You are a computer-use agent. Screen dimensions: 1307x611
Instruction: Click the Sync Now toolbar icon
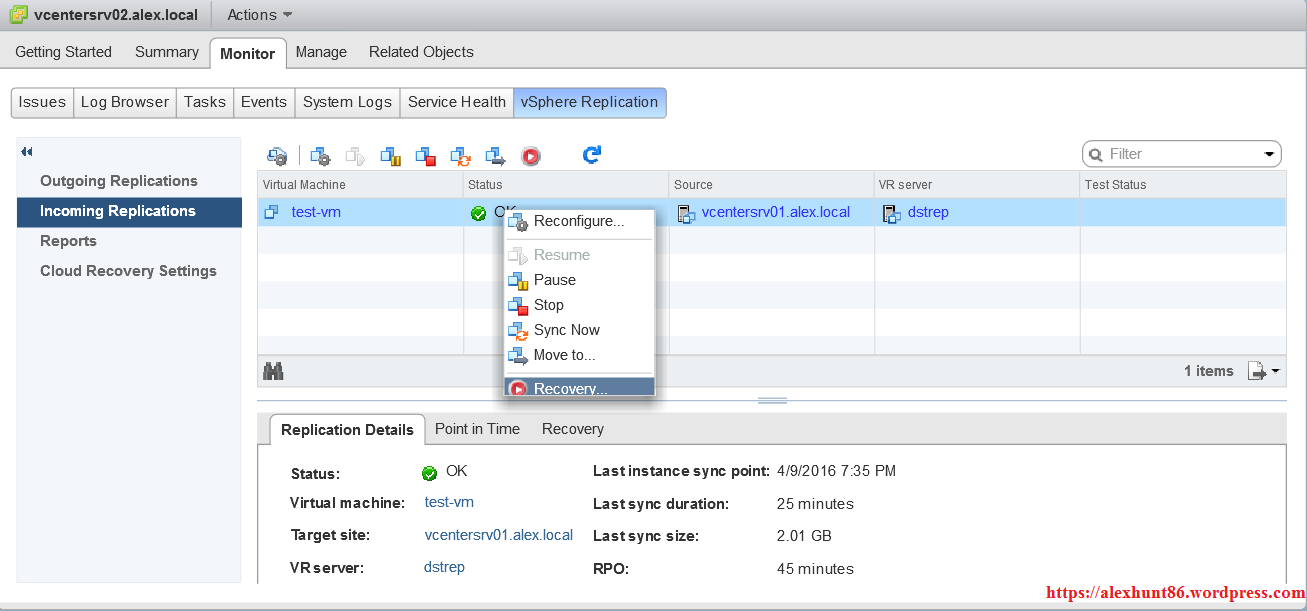pyautogui.click(x=460, y=156)
